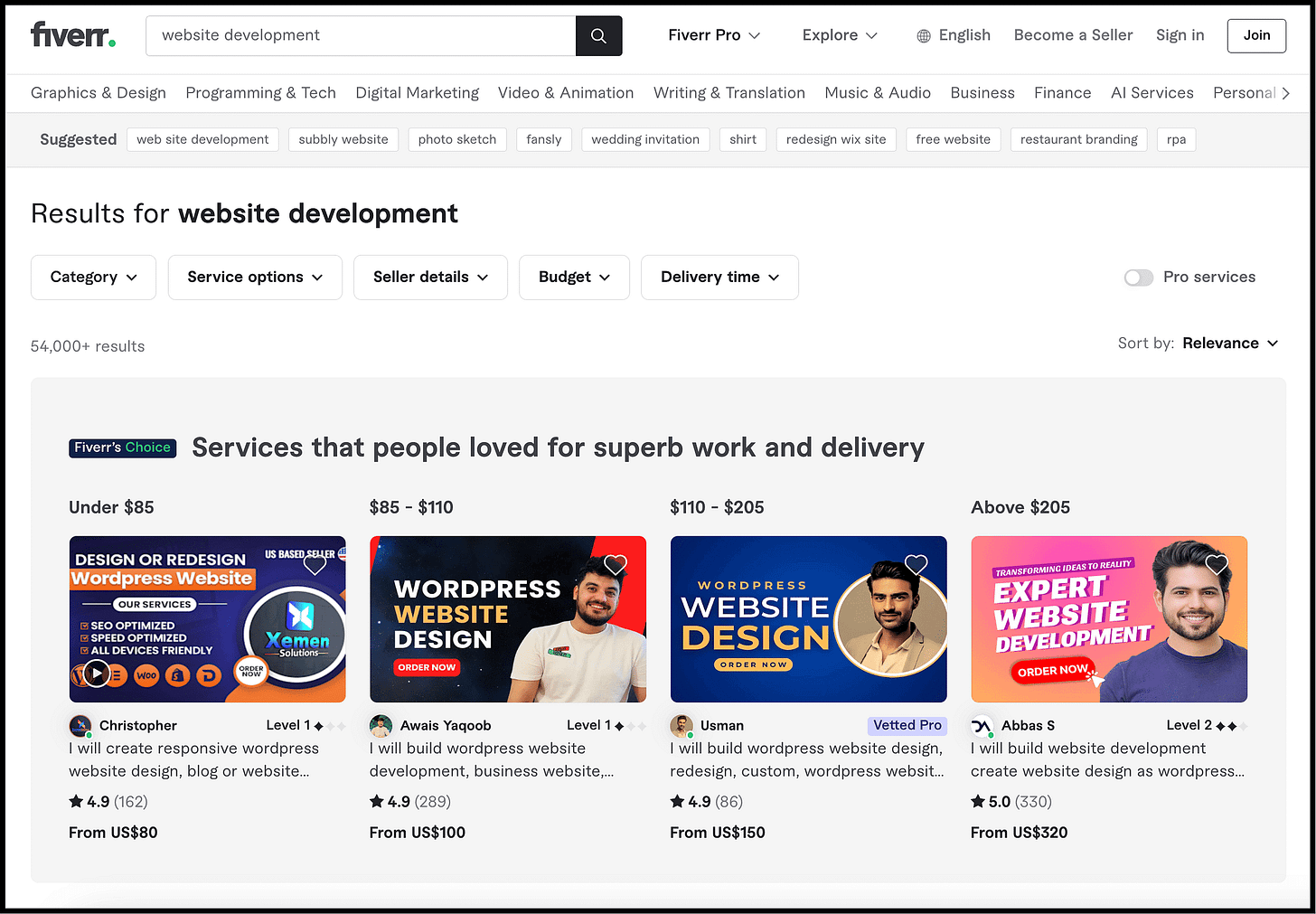Click Awais Yaqoob's seller avatar

[381, 725]
